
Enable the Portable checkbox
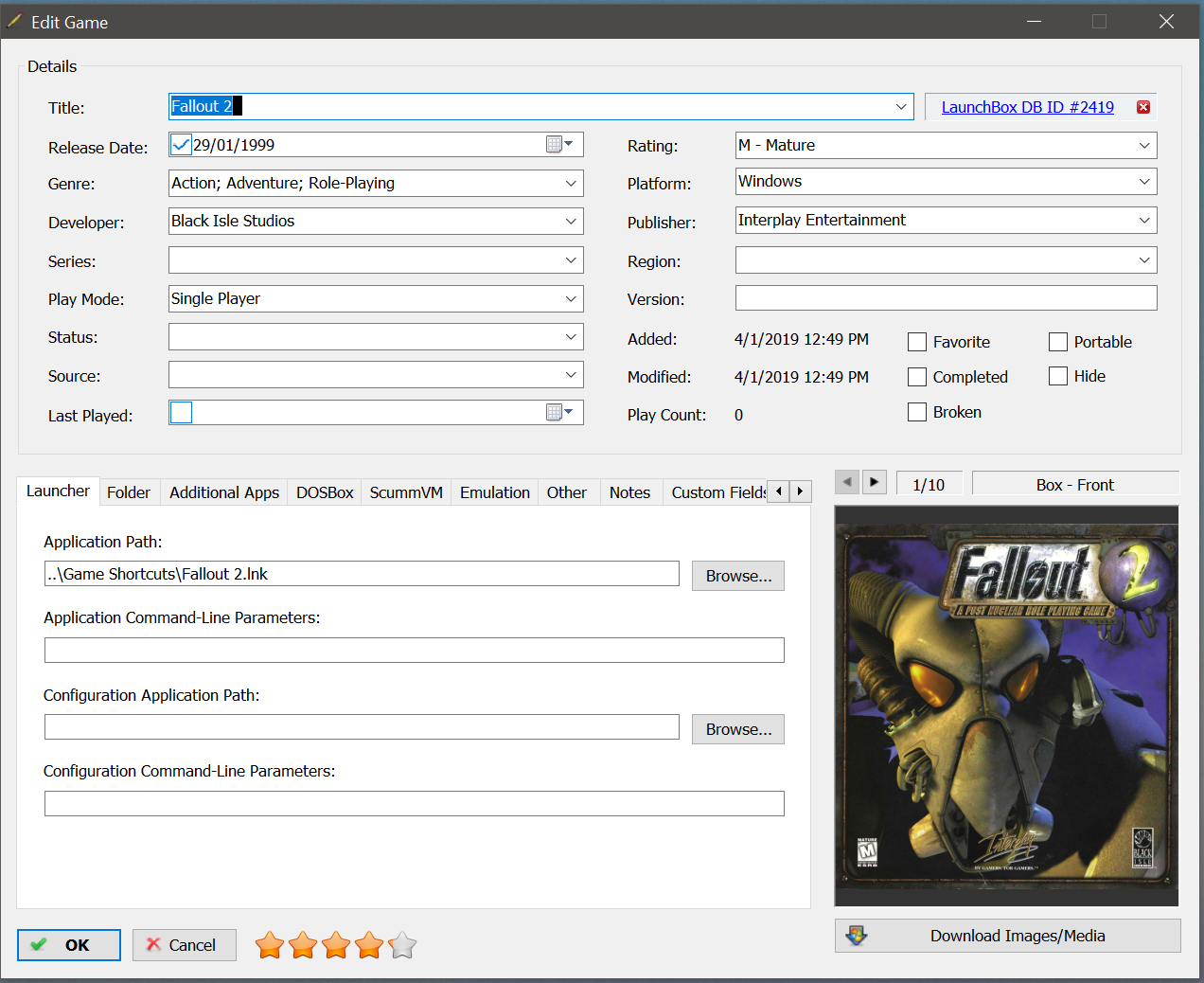point(1058,342)
